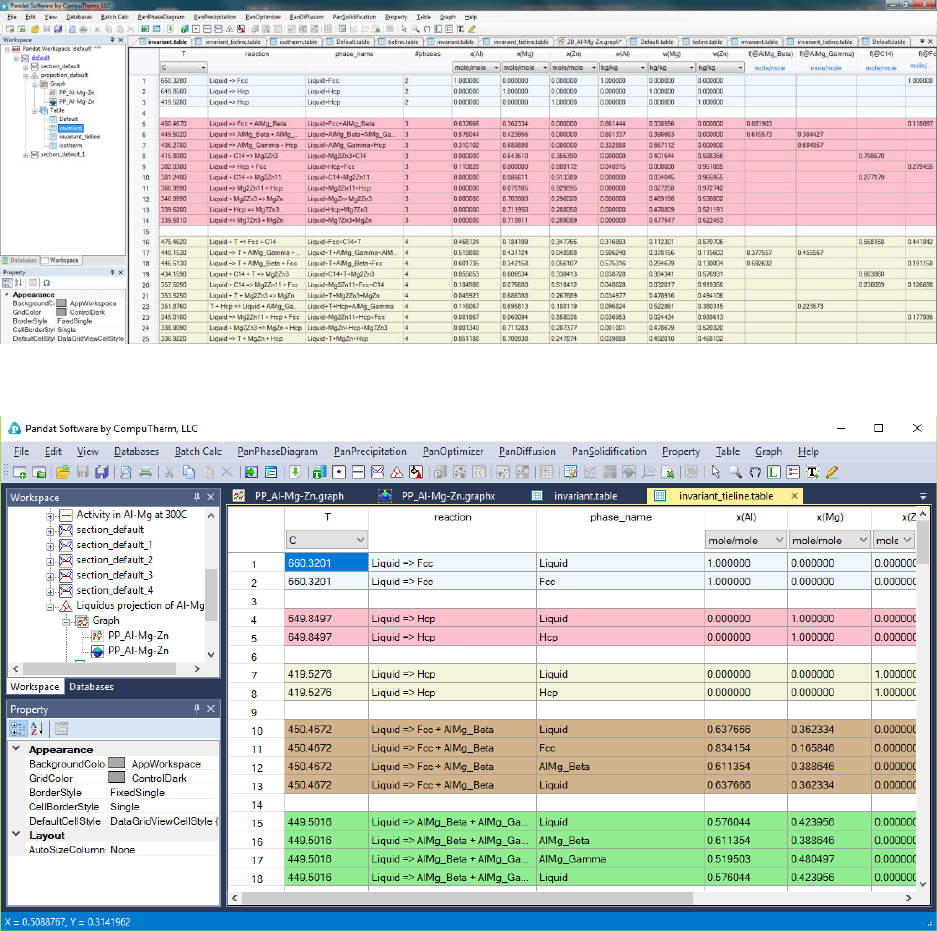Click the down arrow of lower Workspace tree scrollbar
This screenshot has height=931, width=937.
pyautogui.click(x=211, y=654)
